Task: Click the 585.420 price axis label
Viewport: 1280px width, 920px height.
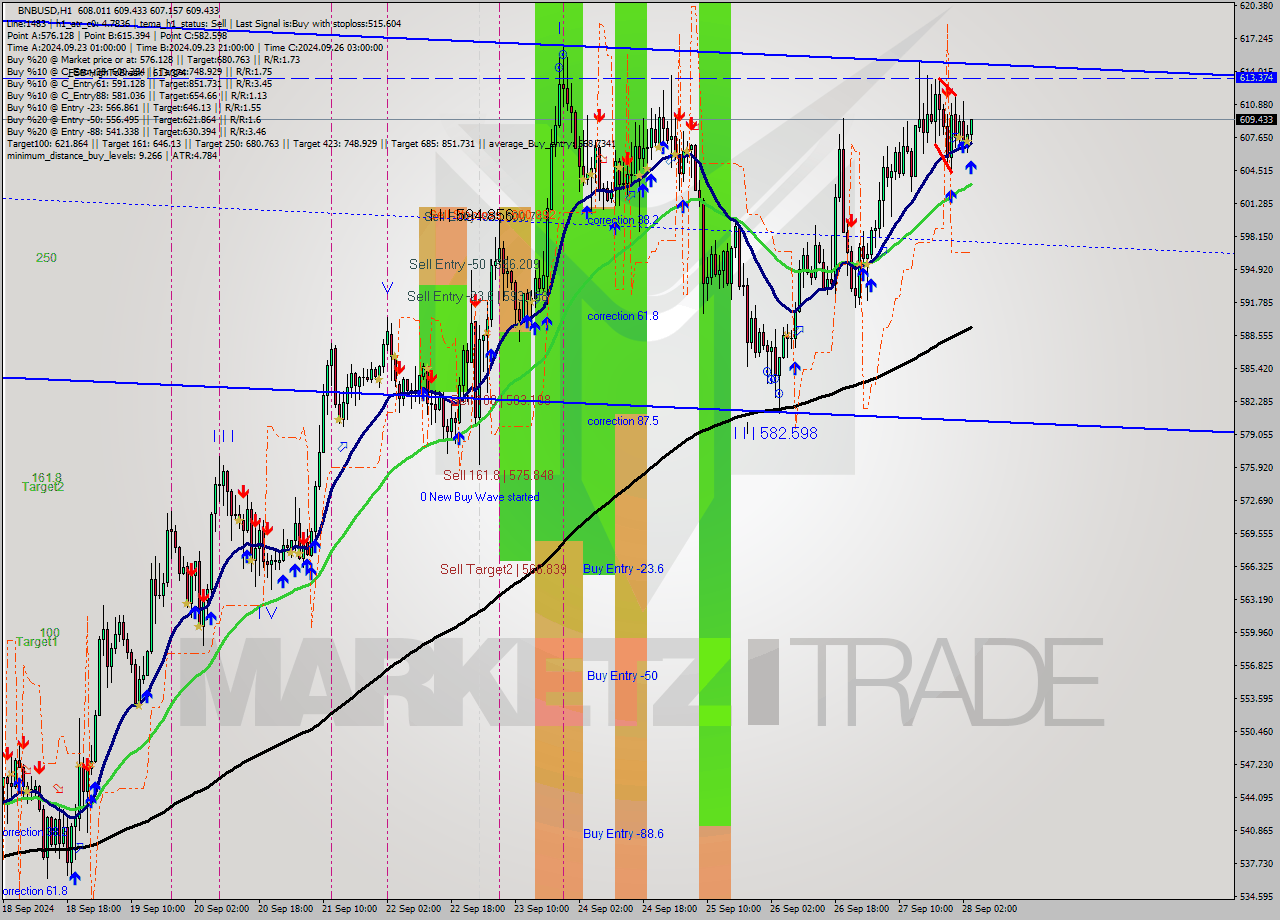Action: click(1256, 369)
